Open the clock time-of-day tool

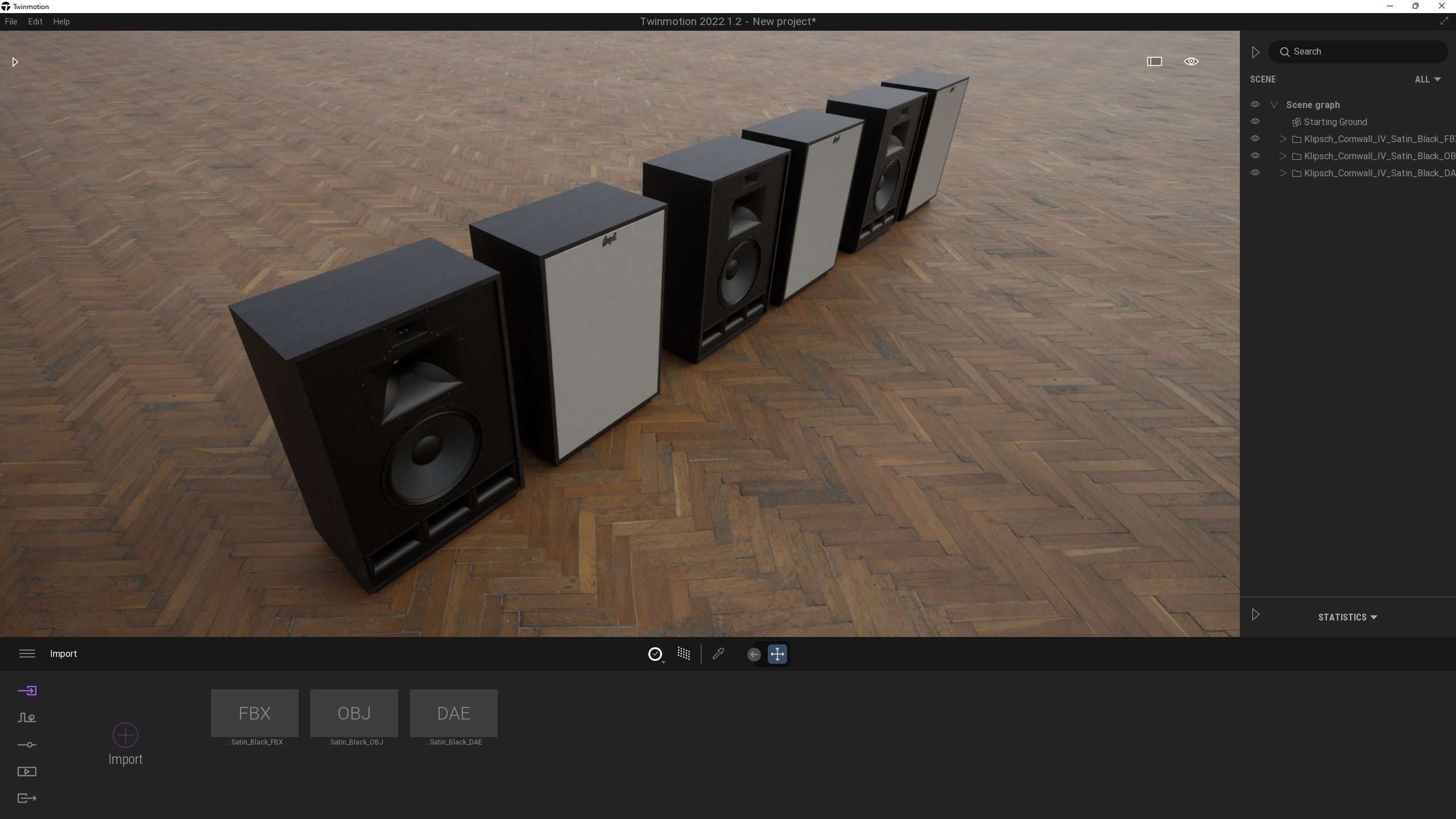[x=655, y=654]
